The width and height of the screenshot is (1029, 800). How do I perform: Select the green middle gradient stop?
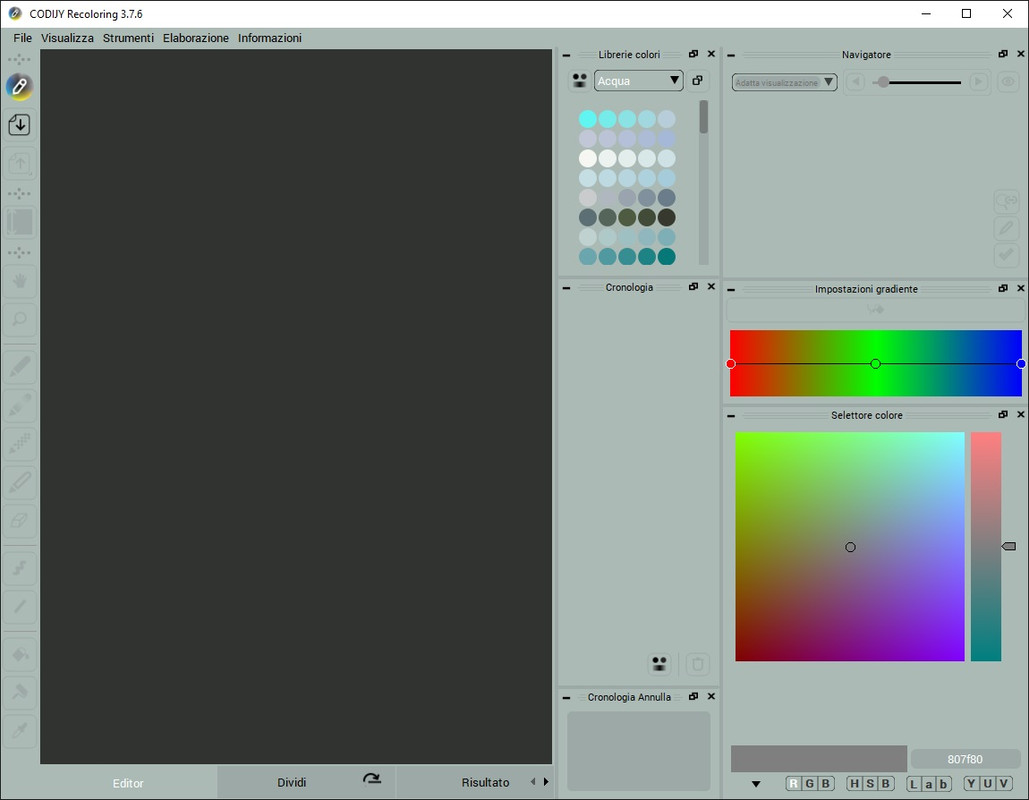pos(875,364)
